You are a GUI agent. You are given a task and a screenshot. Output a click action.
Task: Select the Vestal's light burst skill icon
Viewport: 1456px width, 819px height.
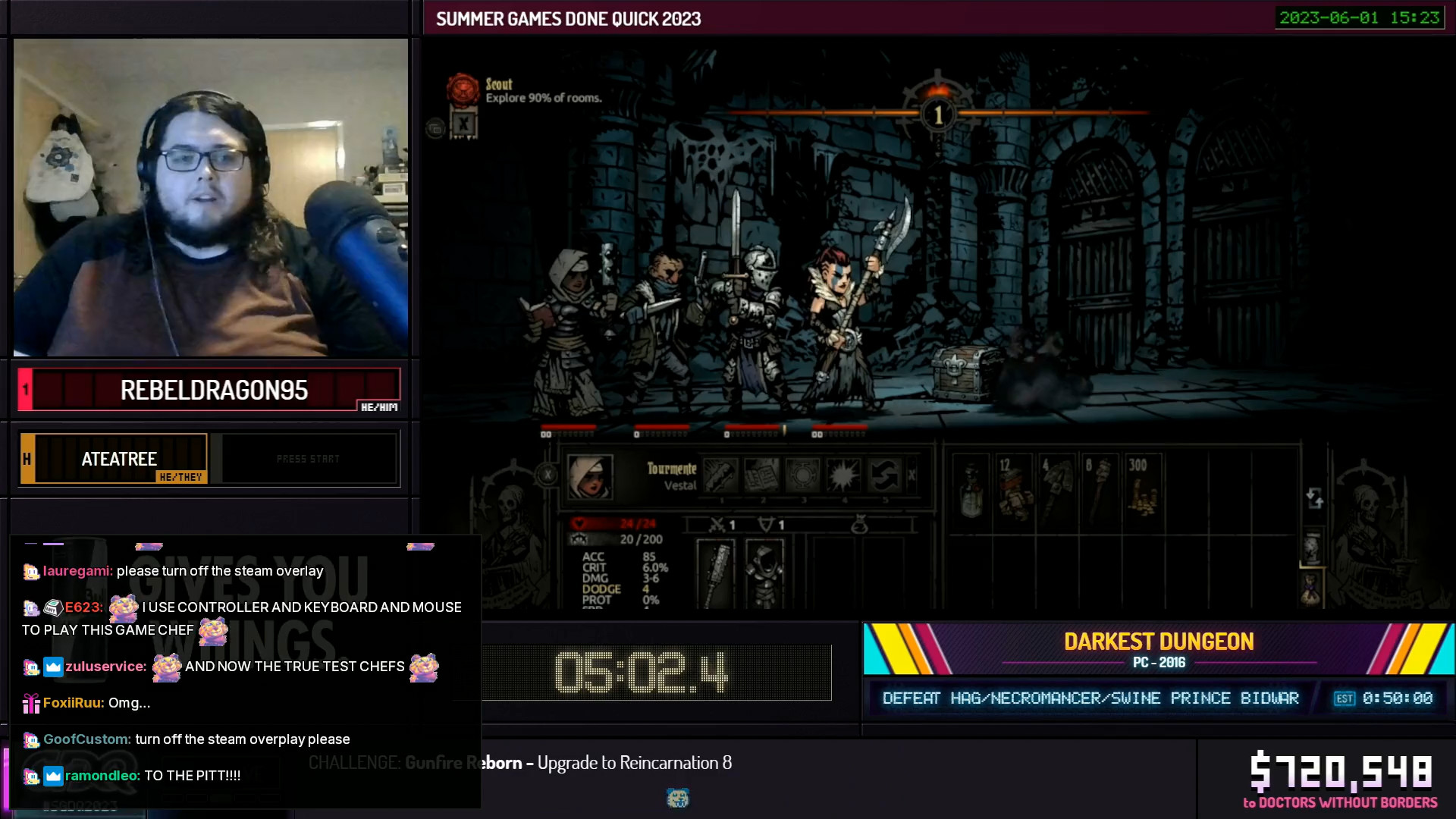click(x=843, y=475)
